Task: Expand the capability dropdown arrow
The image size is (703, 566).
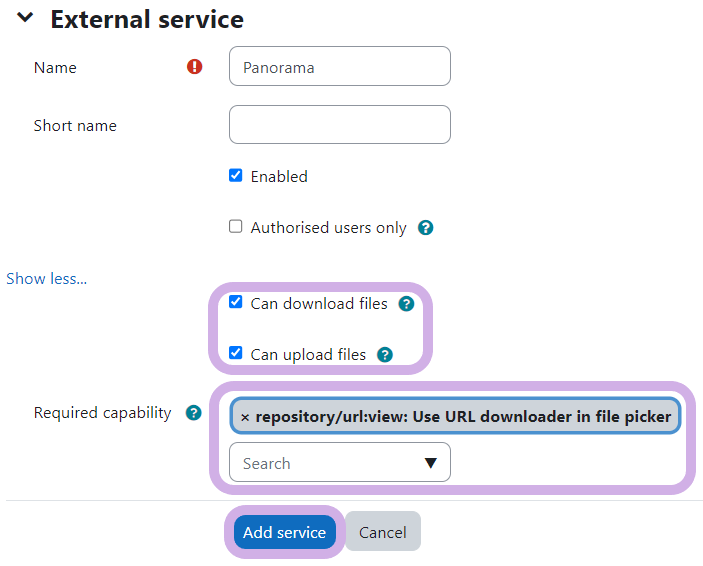Action: [431, 463]
